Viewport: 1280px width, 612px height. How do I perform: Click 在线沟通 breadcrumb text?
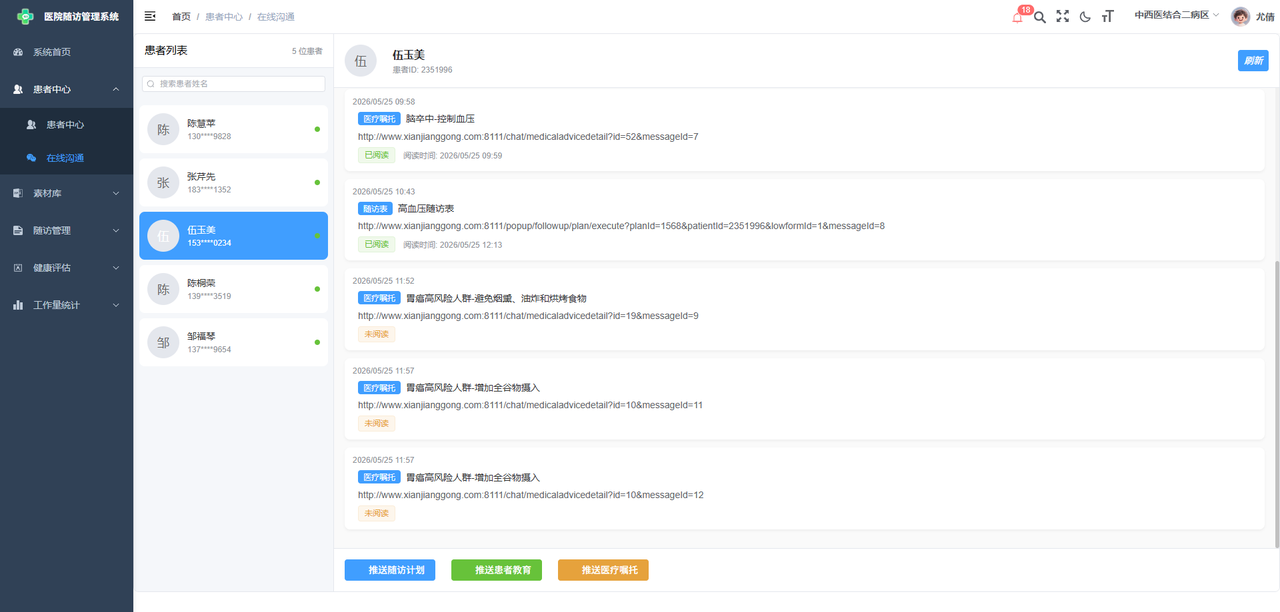click(x=276, y=17)
